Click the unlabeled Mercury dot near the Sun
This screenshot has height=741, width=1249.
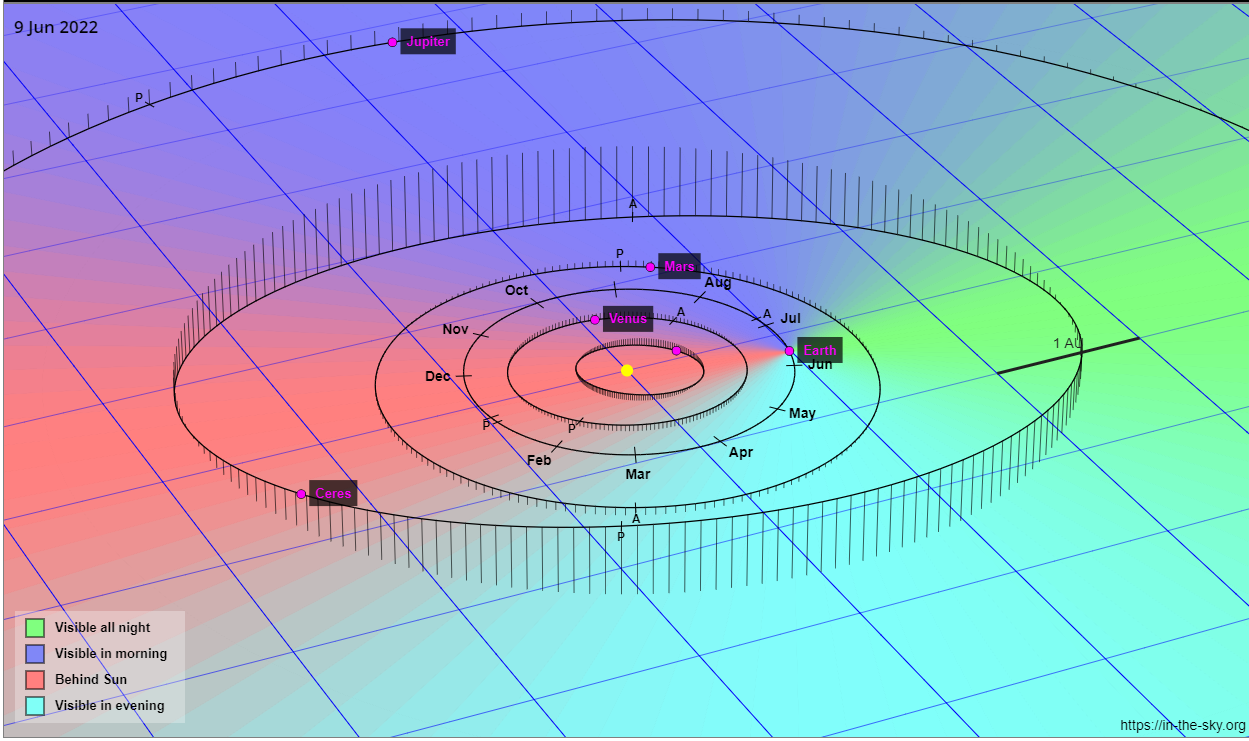pos(676,350)
